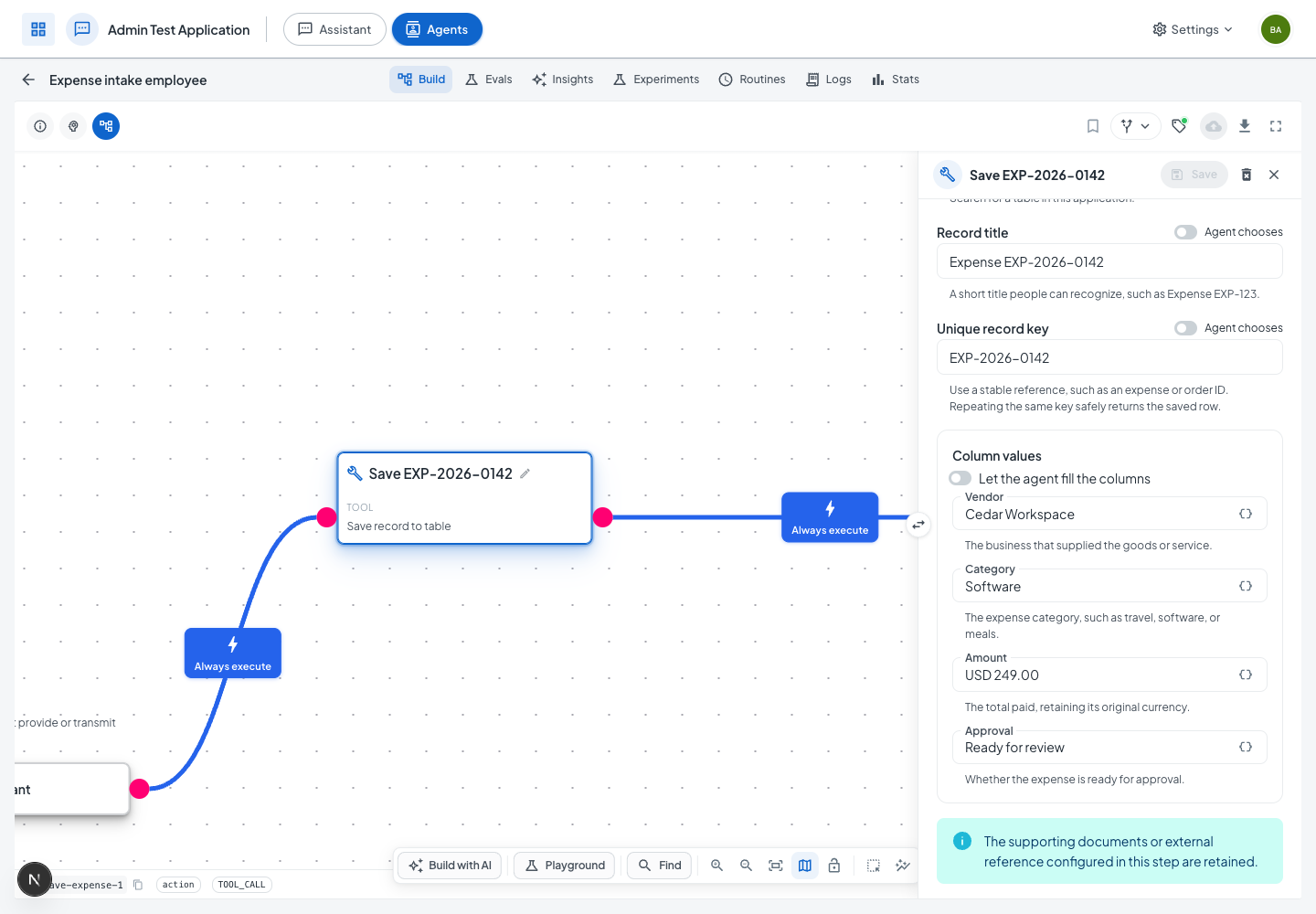Copy the save-expense-1 identifier
The image size is (1316, 914).
tap(138, 885)
